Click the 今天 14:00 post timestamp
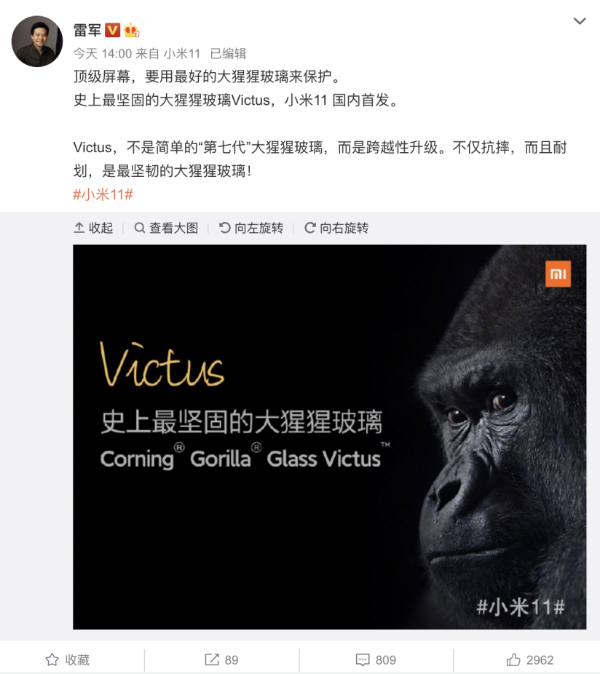600x674 pixels. (x=102, y=54)
